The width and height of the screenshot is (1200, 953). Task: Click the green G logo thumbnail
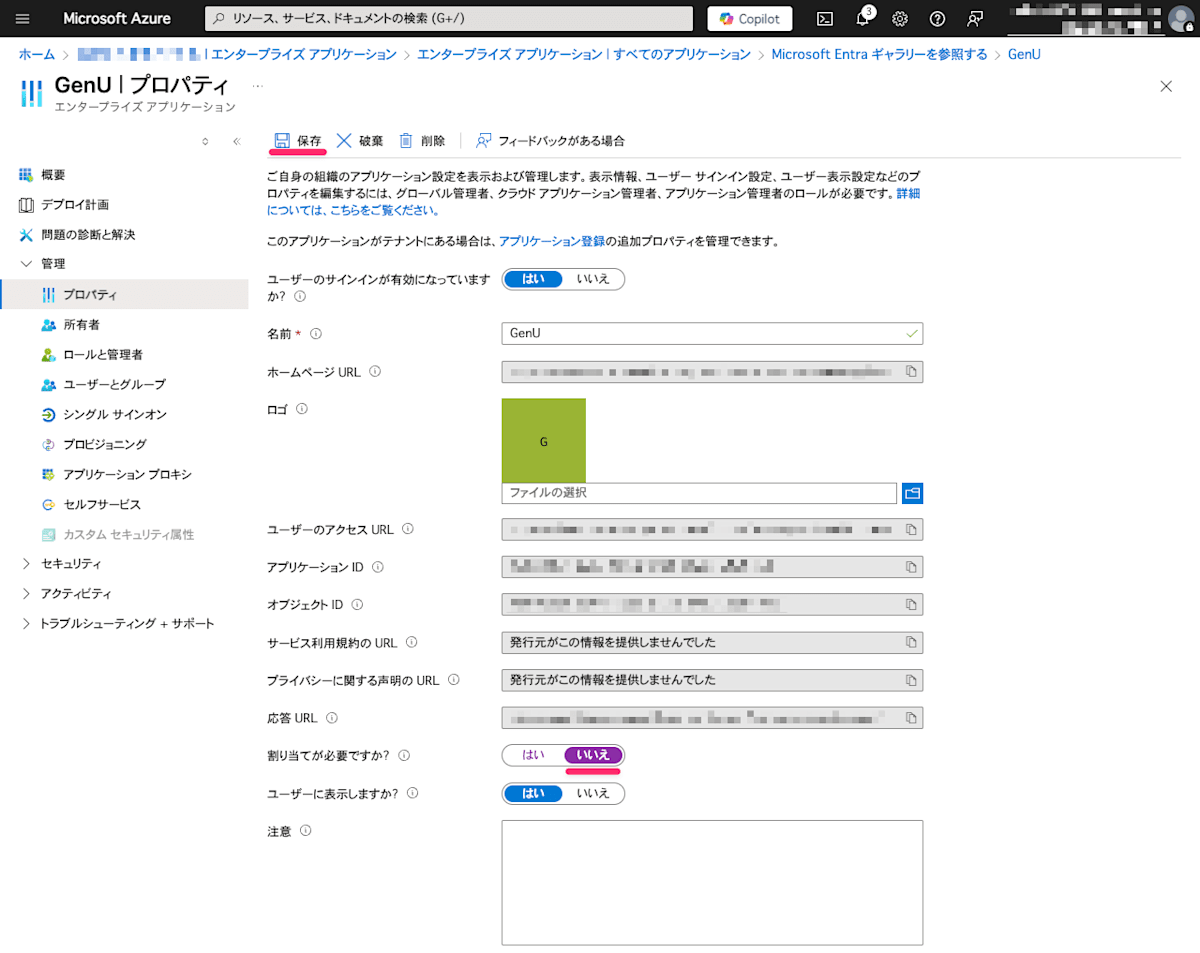[x=544, y=441]
